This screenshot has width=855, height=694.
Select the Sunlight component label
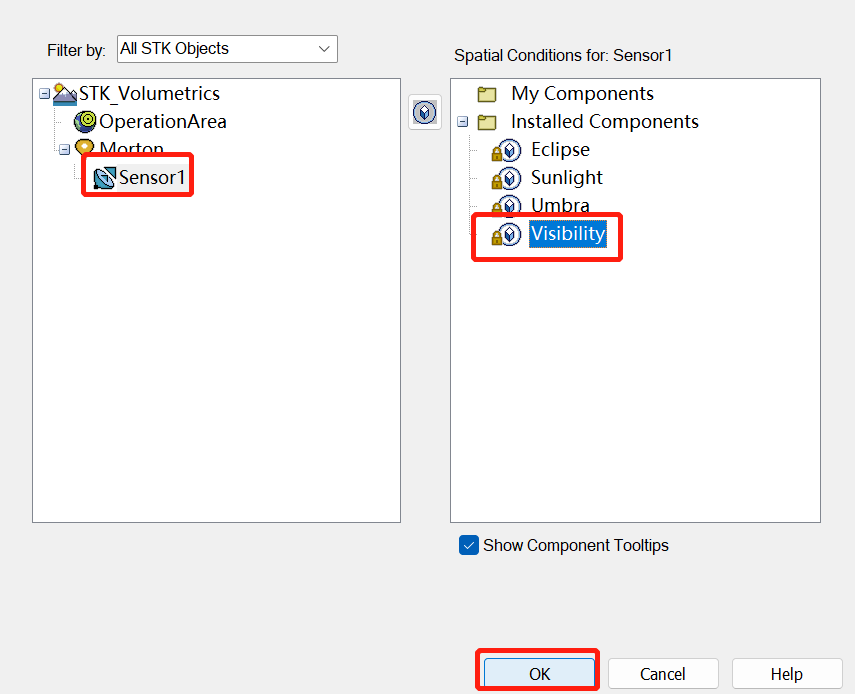tap(567, 178)
